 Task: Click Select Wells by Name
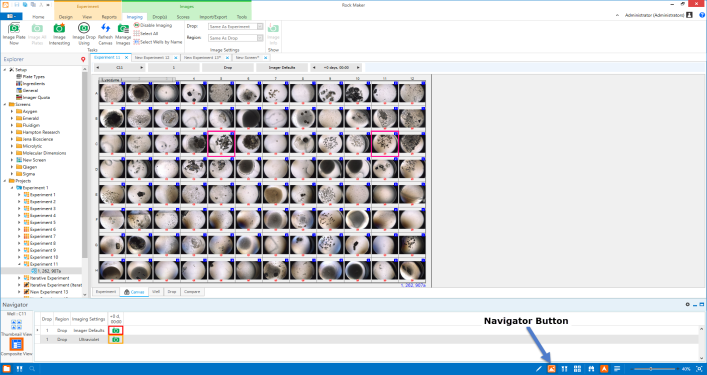point(158,42)
